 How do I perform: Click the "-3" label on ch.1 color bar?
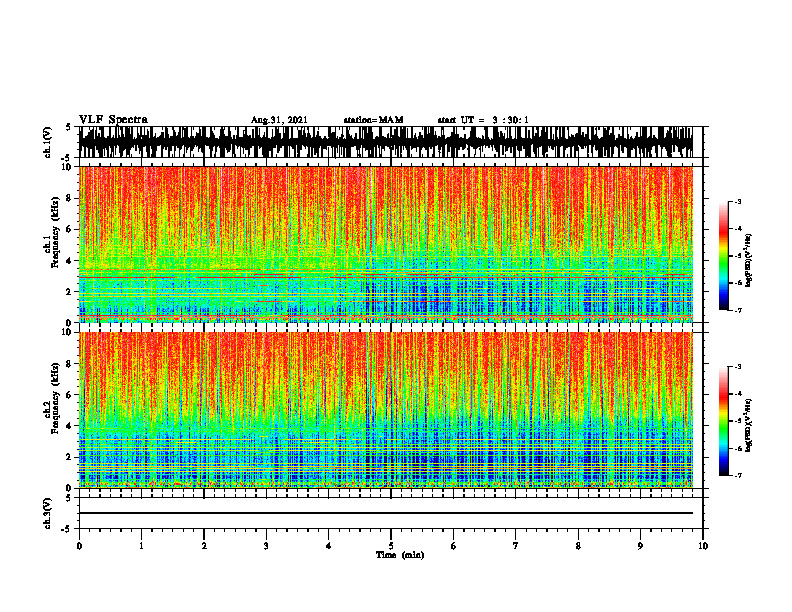738,201
